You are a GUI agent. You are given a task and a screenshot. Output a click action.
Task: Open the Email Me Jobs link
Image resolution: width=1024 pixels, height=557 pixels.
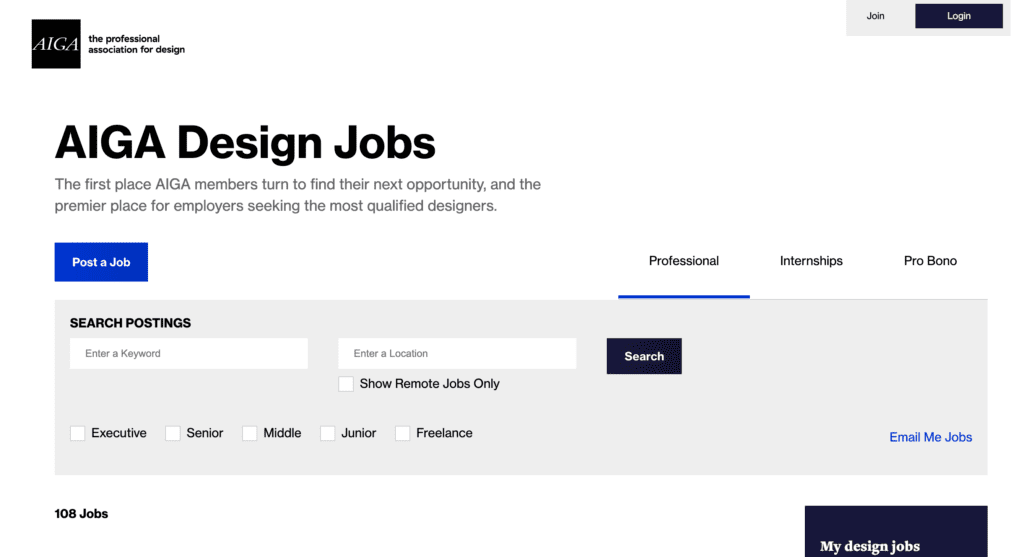(931, 438)
